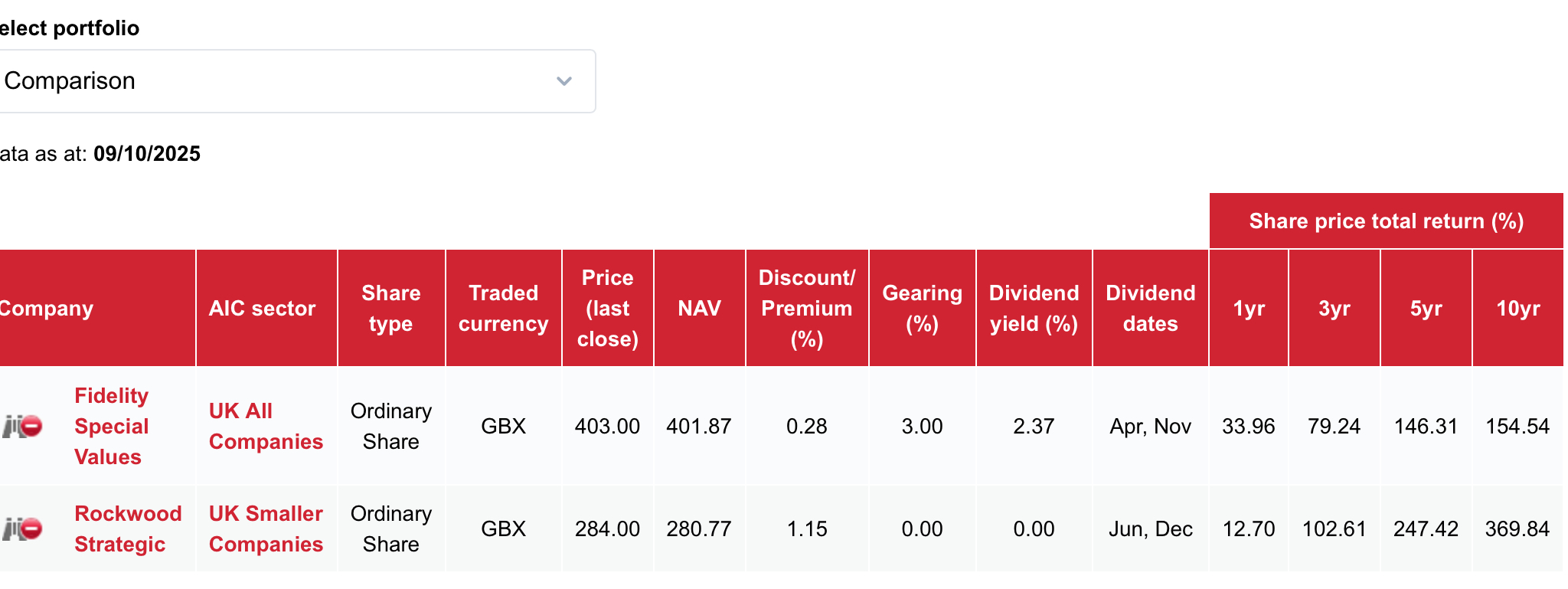Open the Fidelity Special Values company link
Screen dimensions: 1568x589
[x=111, y=426]
